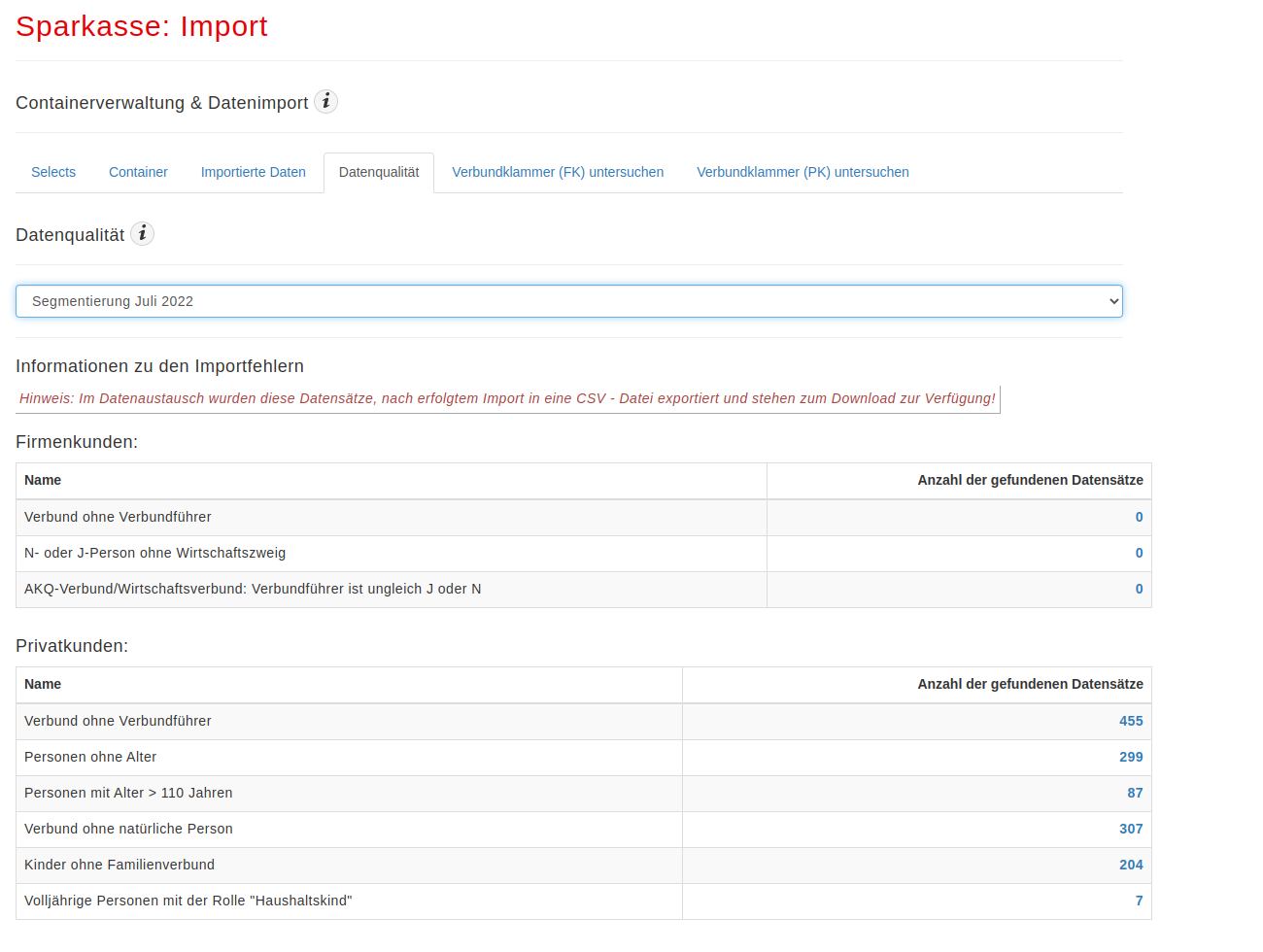Open the 299 link for Personen ohne Alter
1263x952 pixels.
[x=1131, y=757]
